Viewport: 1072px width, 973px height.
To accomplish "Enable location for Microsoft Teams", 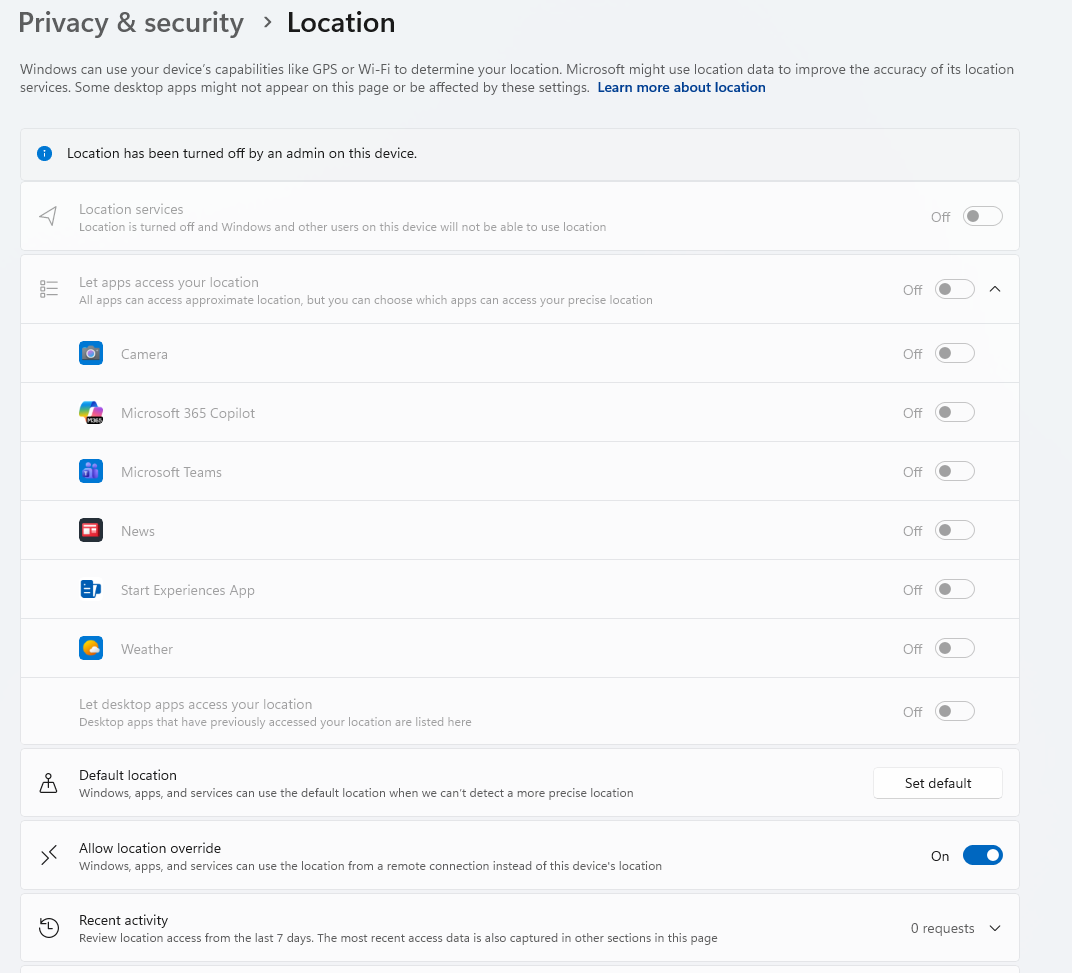I will [x=954, y=471].
